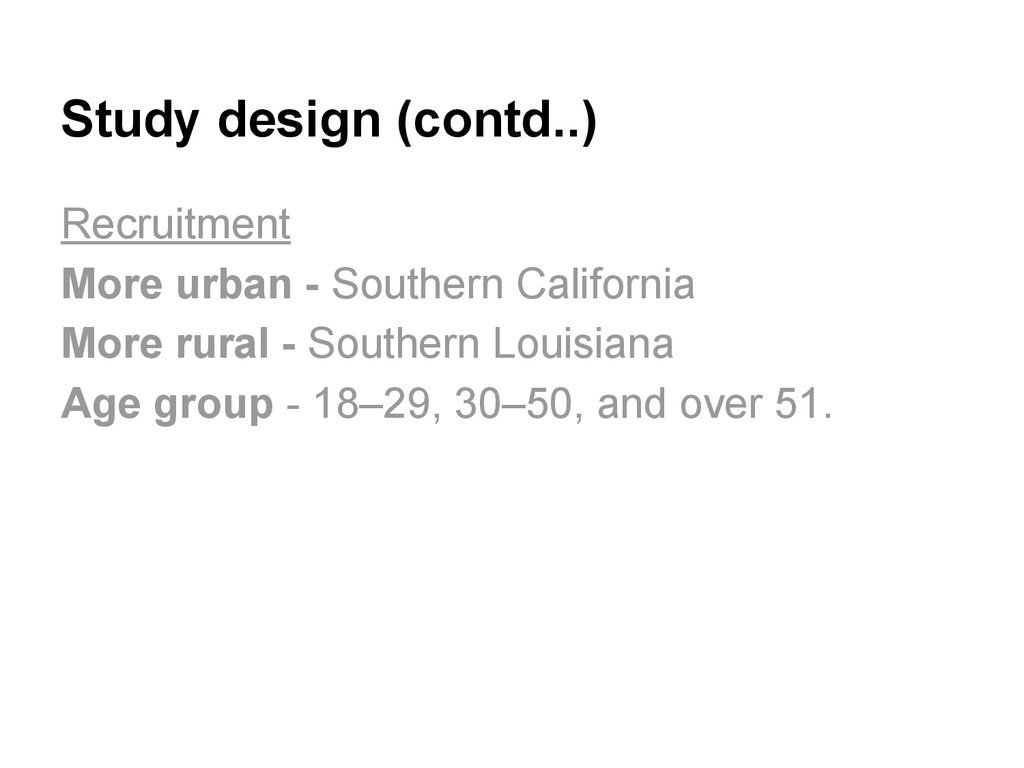Click the bold word group

click(x=212, y=405)
